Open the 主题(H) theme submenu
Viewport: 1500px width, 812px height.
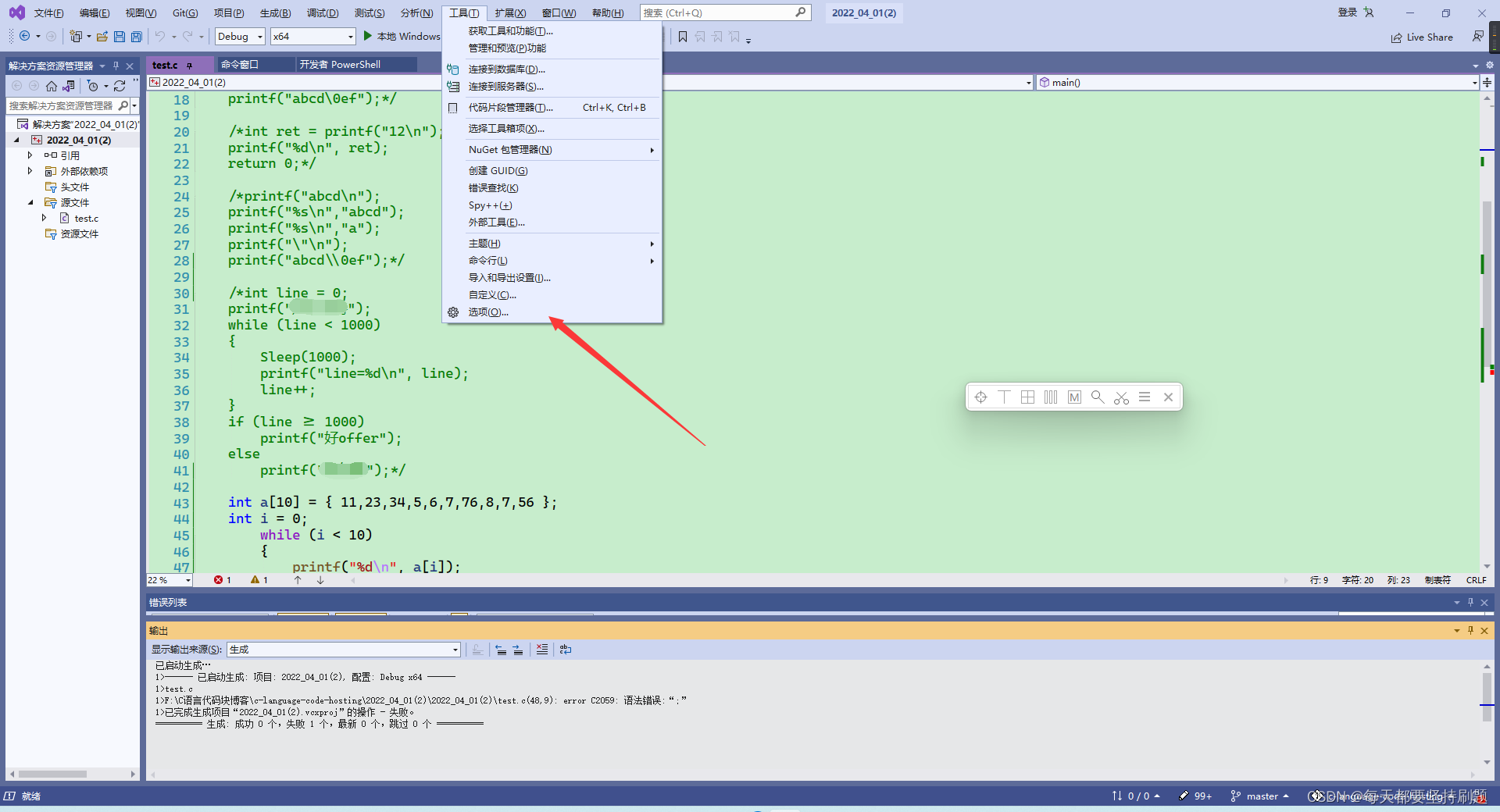click(x=552, y=244)
